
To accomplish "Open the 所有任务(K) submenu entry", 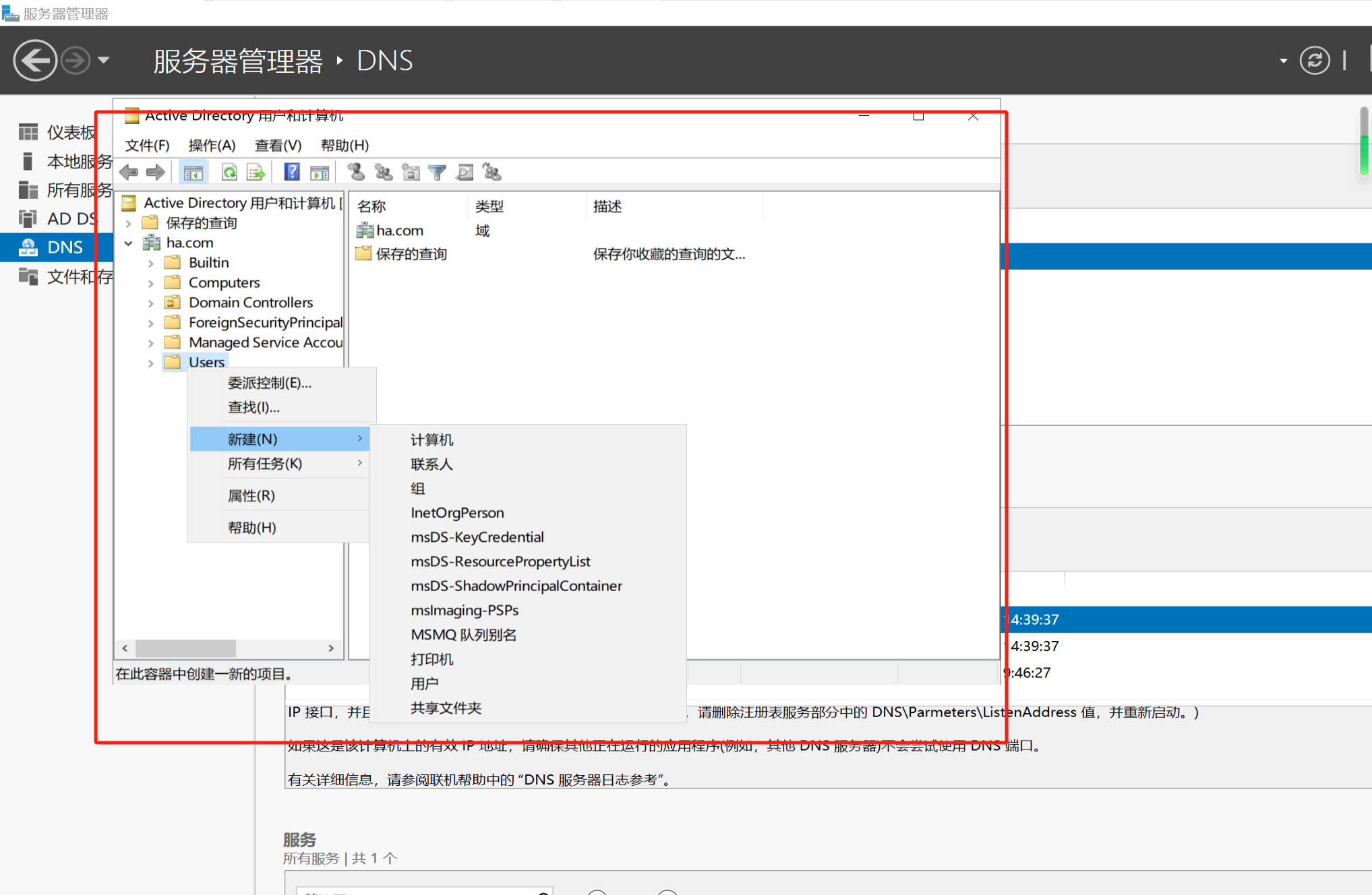I will 280,464.
